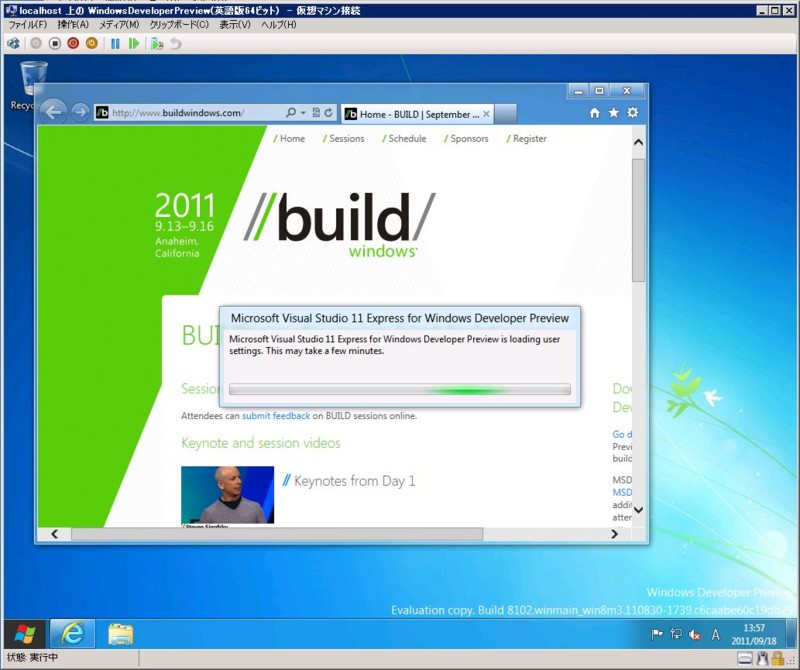Open guest Start button
The image size is (800, 670).
pyautogui.click(x=24, y=634)
